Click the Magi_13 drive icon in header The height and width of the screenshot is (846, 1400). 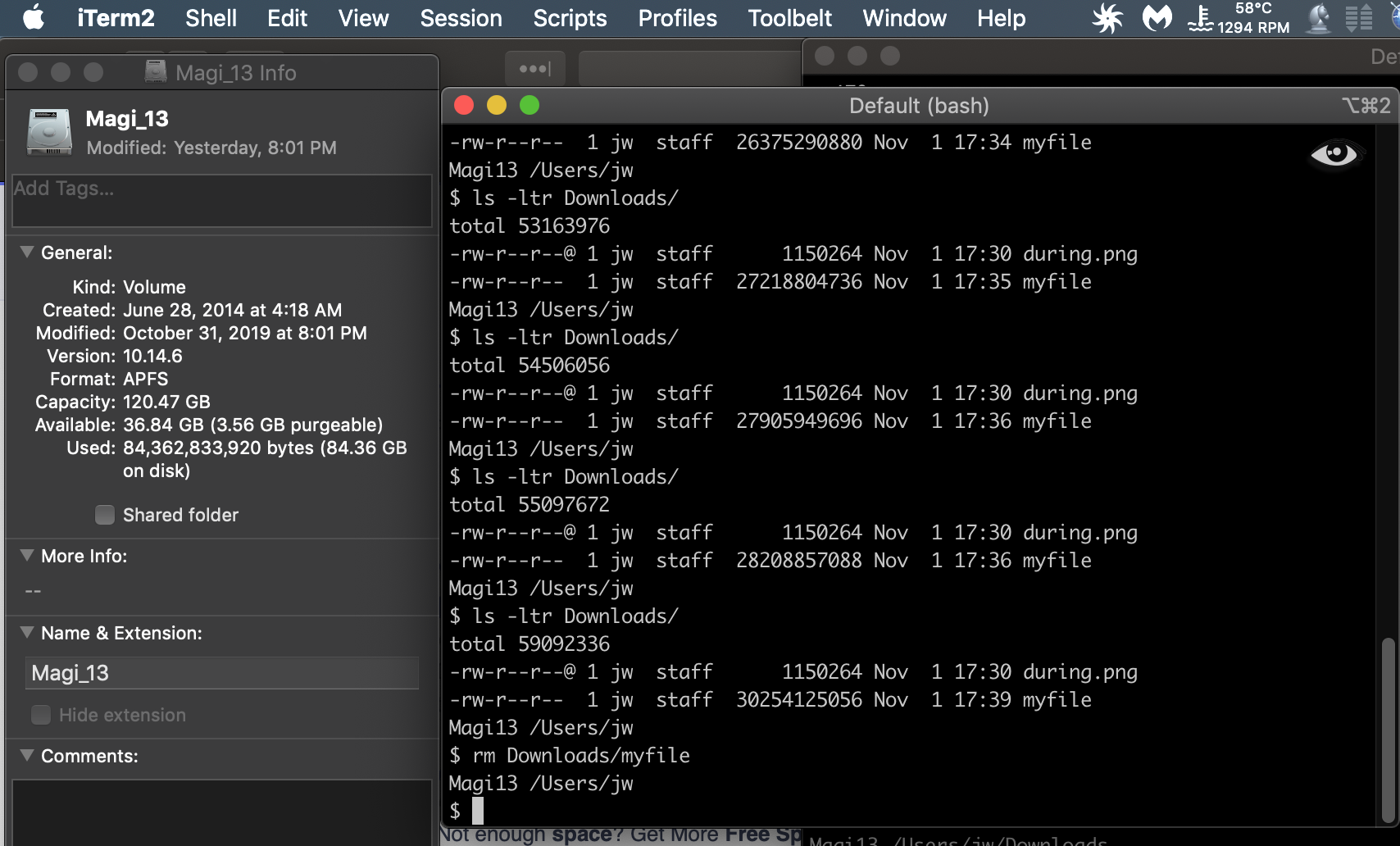(49, 131)
